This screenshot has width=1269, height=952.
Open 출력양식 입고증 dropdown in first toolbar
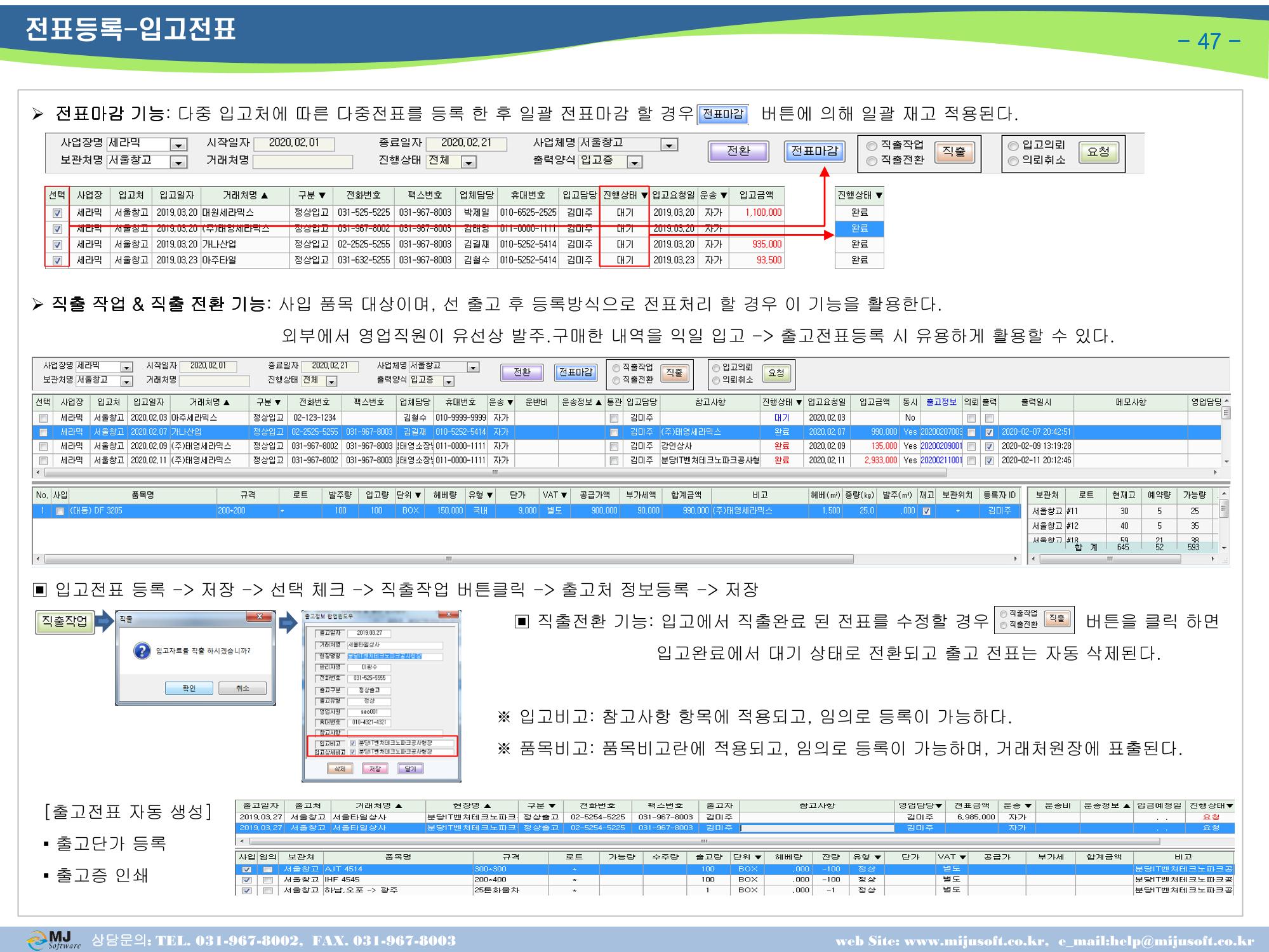(x=635, y=162)
